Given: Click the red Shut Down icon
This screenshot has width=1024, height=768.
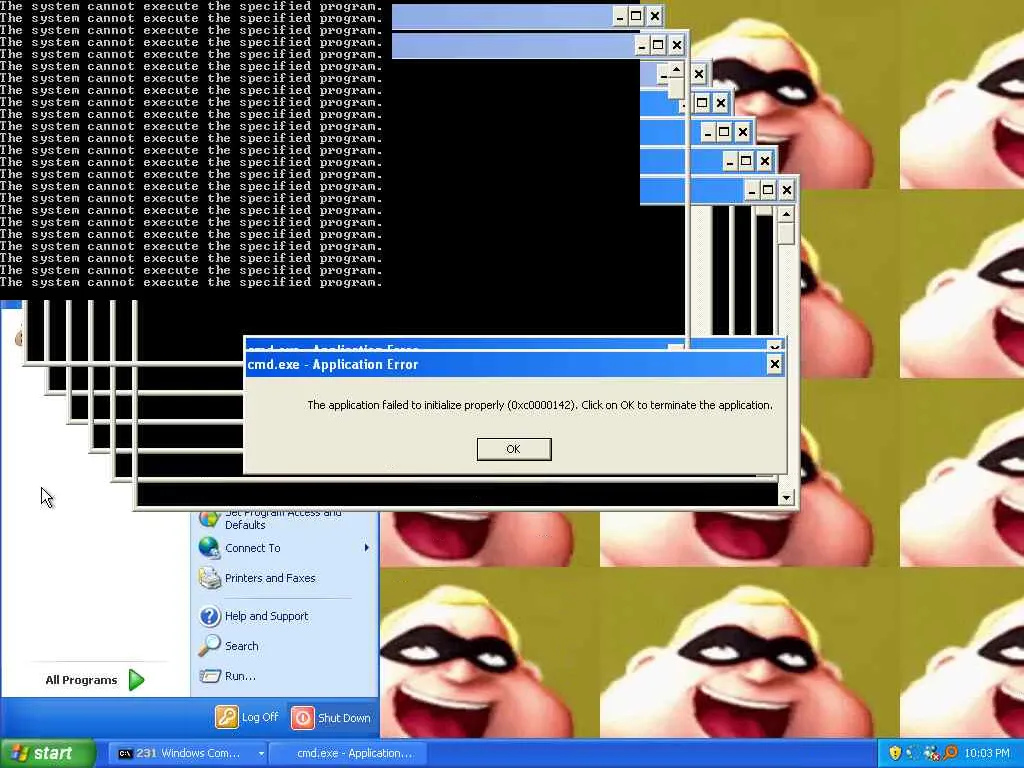Looking at the screenshot, I should tap(302, 718).
